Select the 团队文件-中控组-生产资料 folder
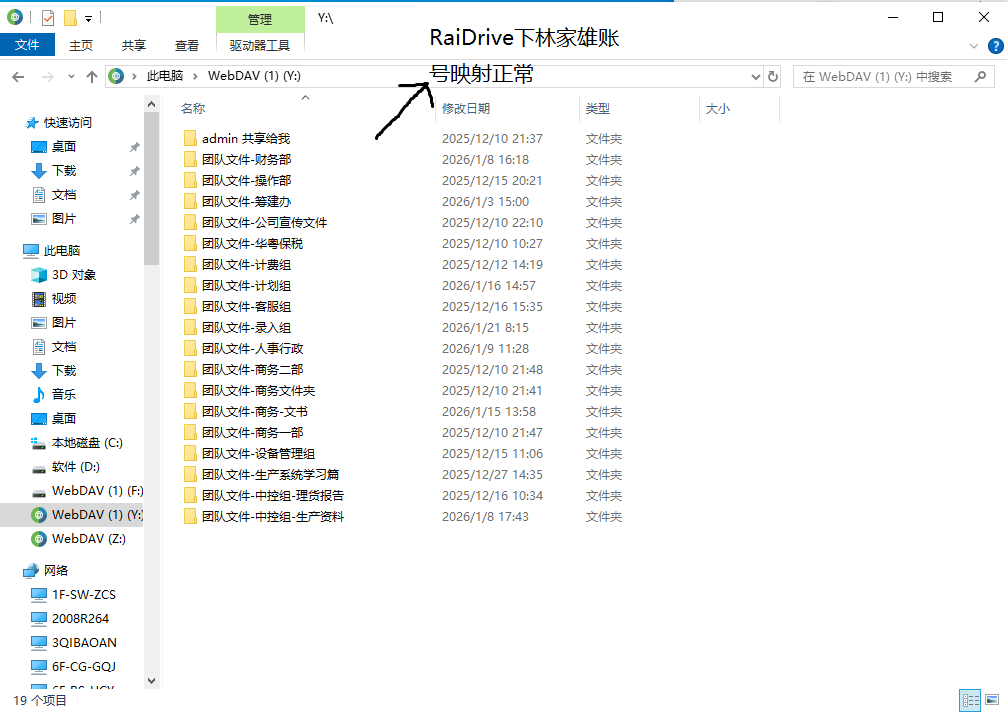 pyautogui.click(x=273, y=517)
